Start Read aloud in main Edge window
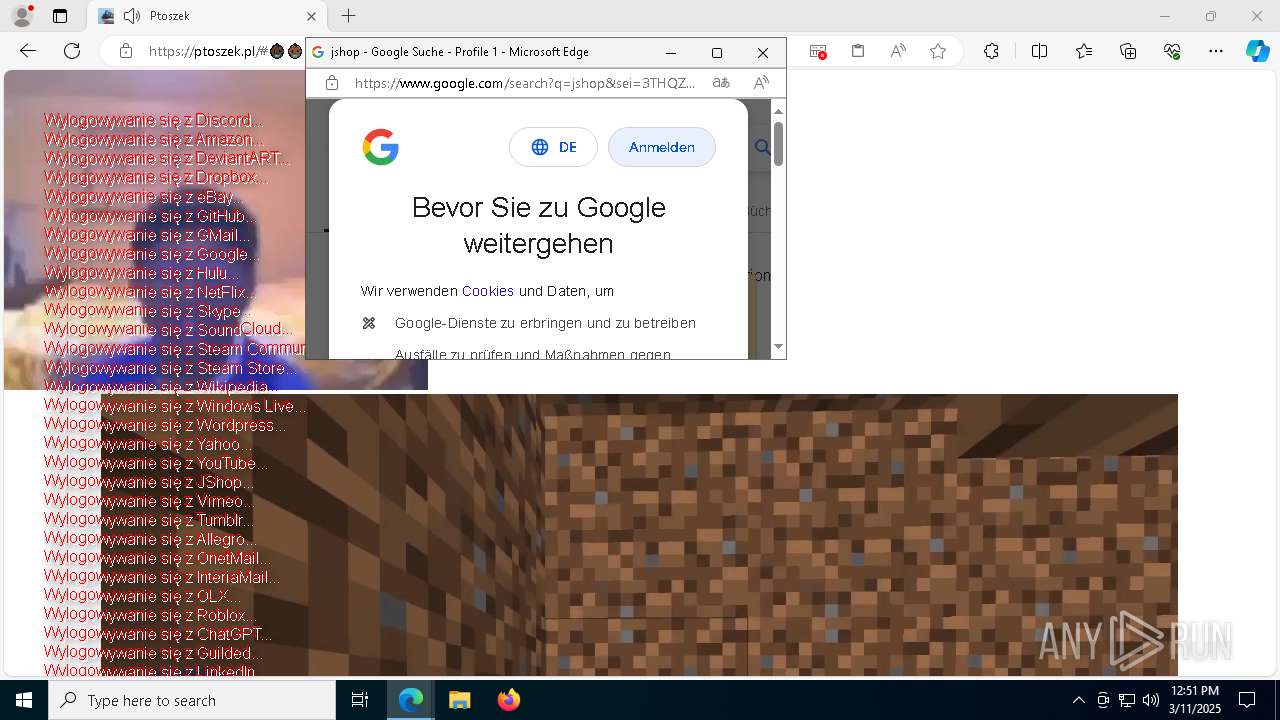This screenshot has height=720, width=1280. pos(898,51)
